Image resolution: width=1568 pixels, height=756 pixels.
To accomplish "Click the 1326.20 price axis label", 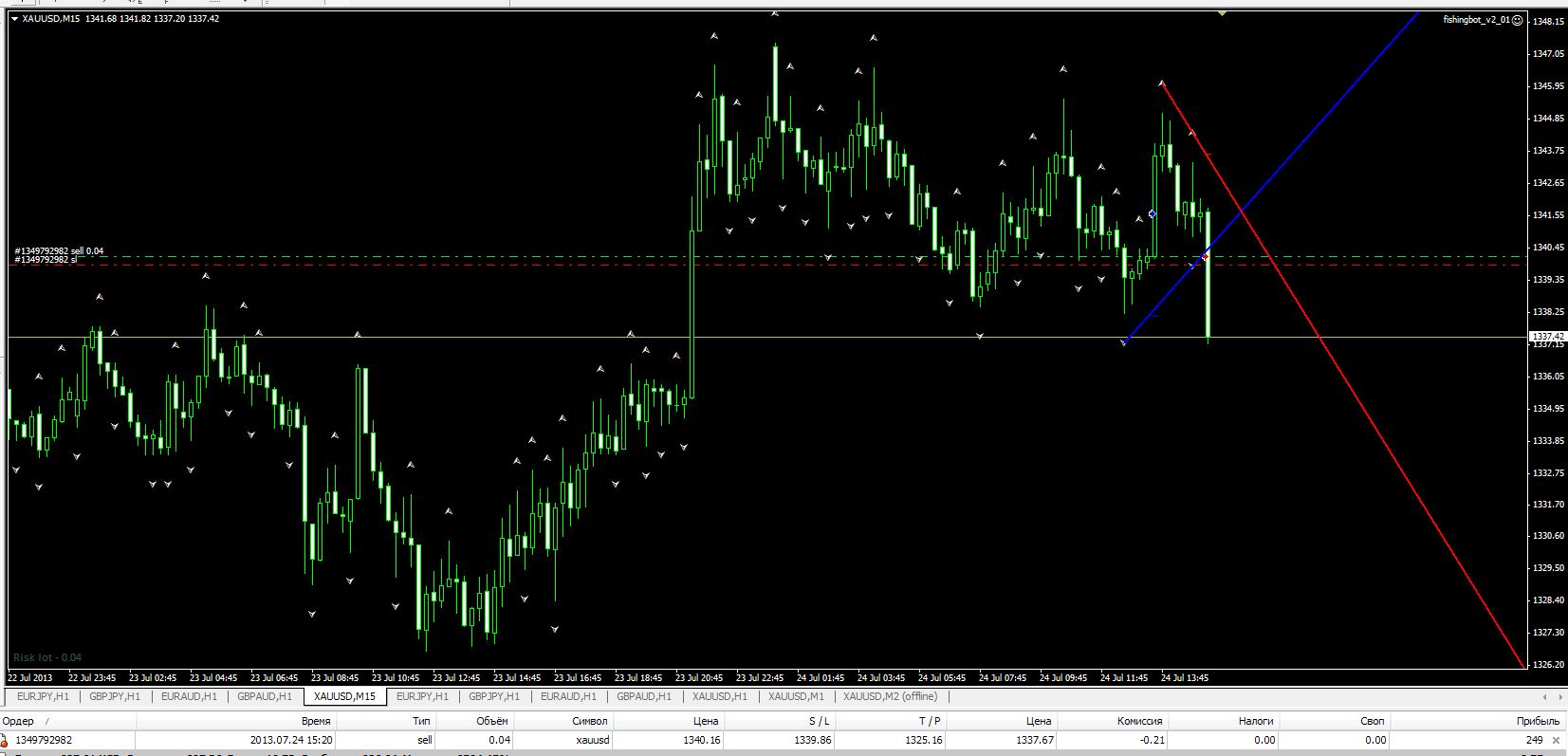I will (x=1548, y=665).
